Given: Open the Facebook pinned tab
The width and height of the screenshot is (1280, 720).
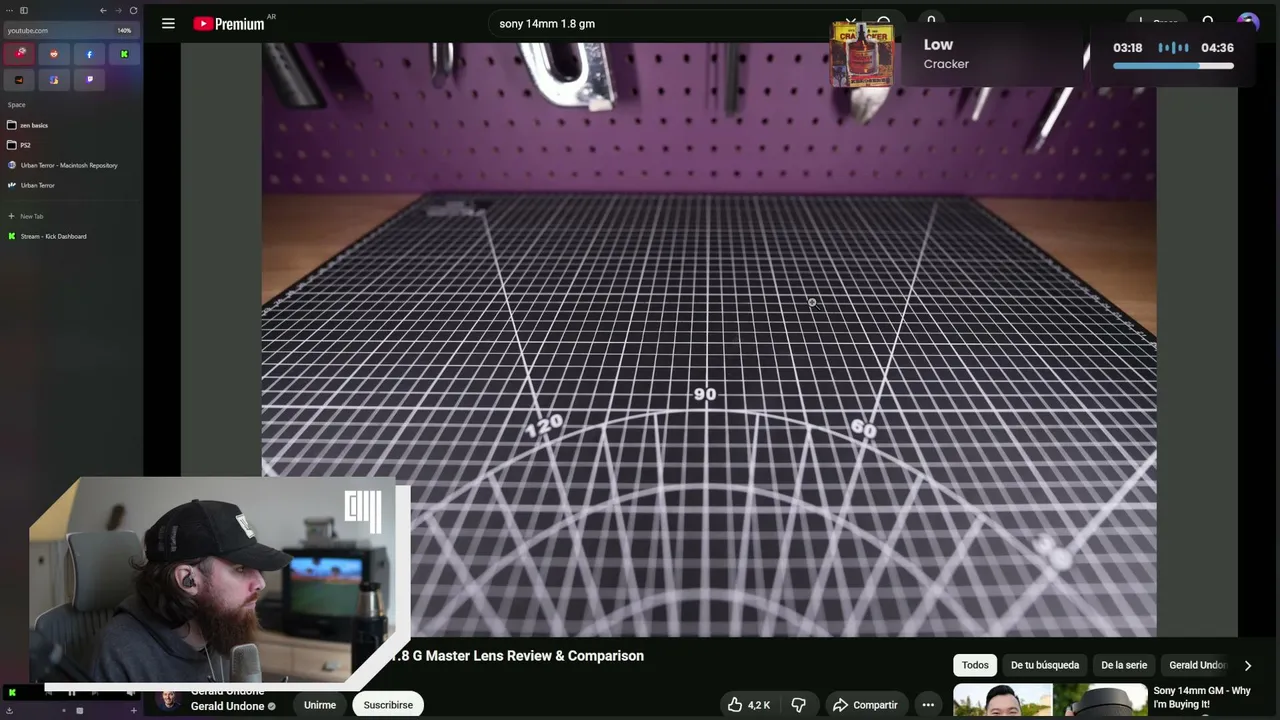Looking at the screenshot, I should click(89, 54).
